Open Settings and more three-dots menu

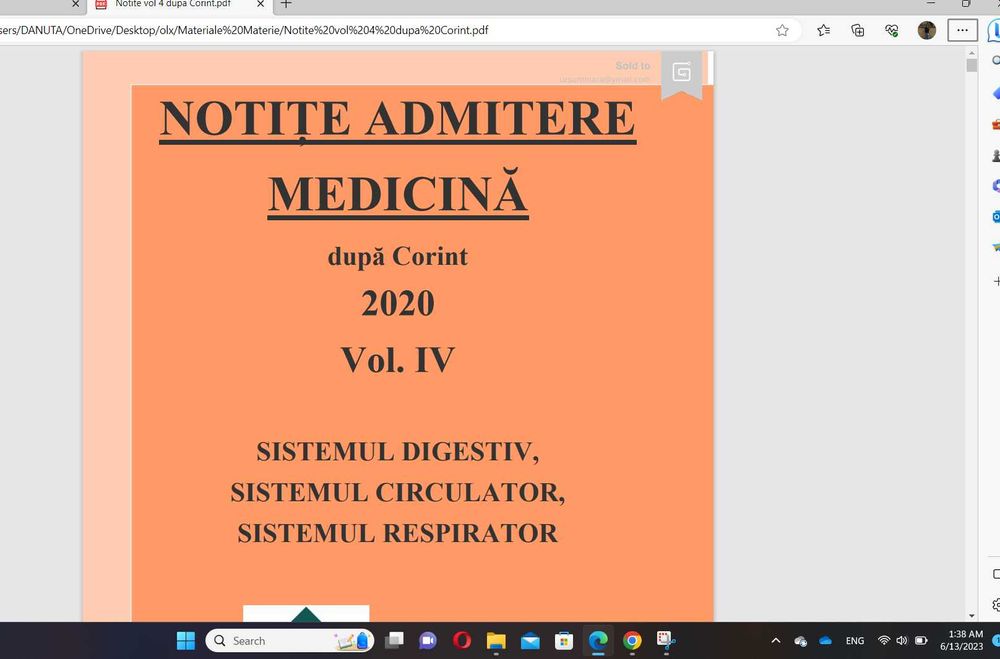pos(962,30)
